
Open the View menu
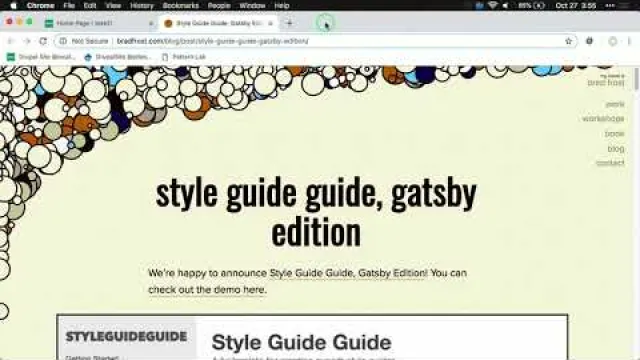click(113, 6)
